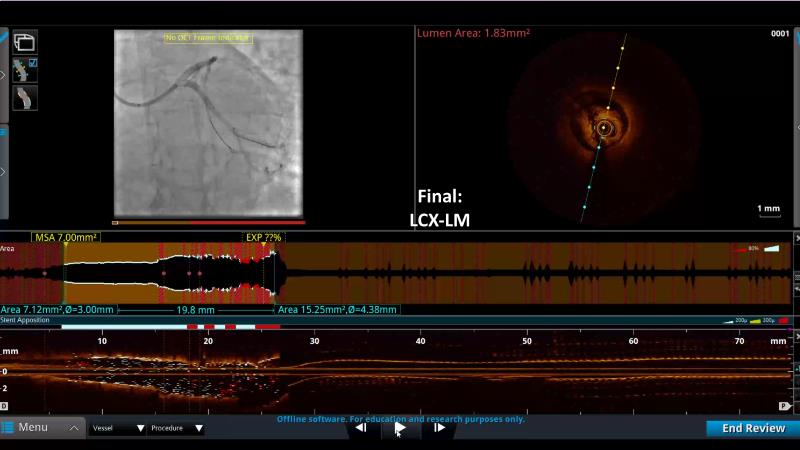800x450 pixels.
Task: Expand the lower left side panel chevron
Action: [3, 171]
